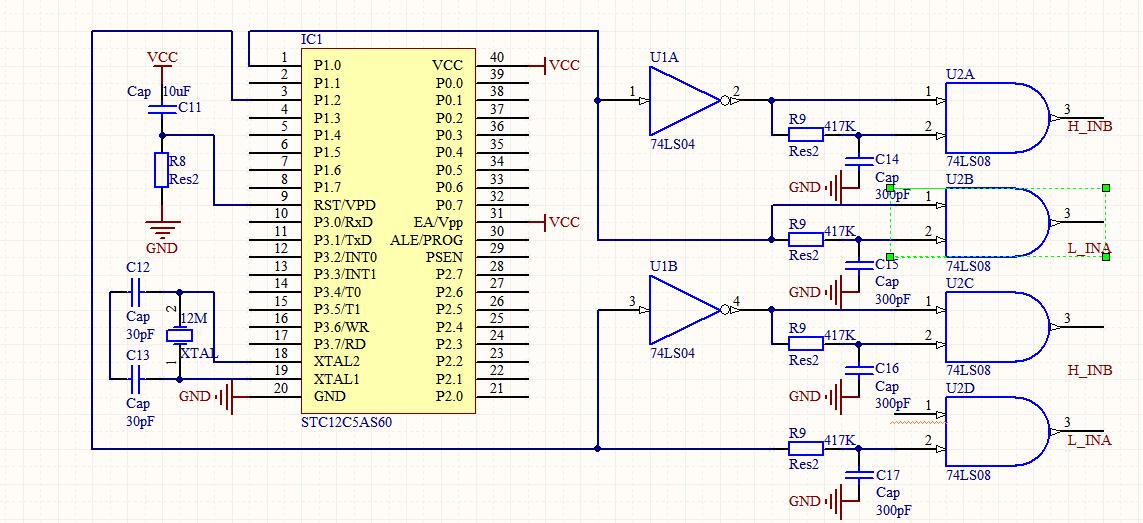This screenshot has width=1143, height=523.
Task: Select the C13 capacitor symbol
Action: pyautogui.click(x=138, y=379)
